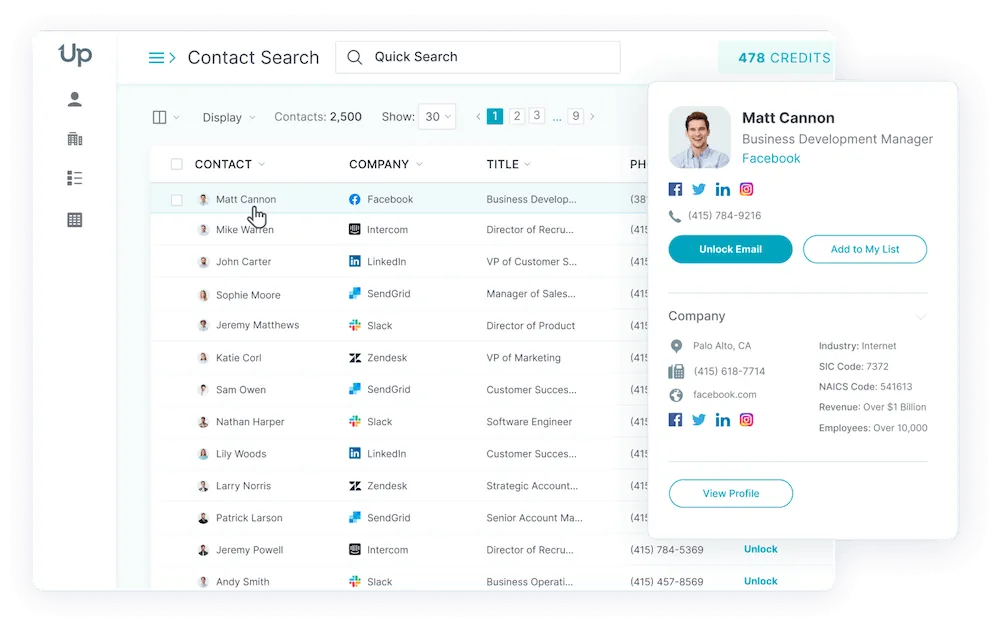
Task: Click the grid view icon in the sidebar
Action: click(x=73, y=218)
